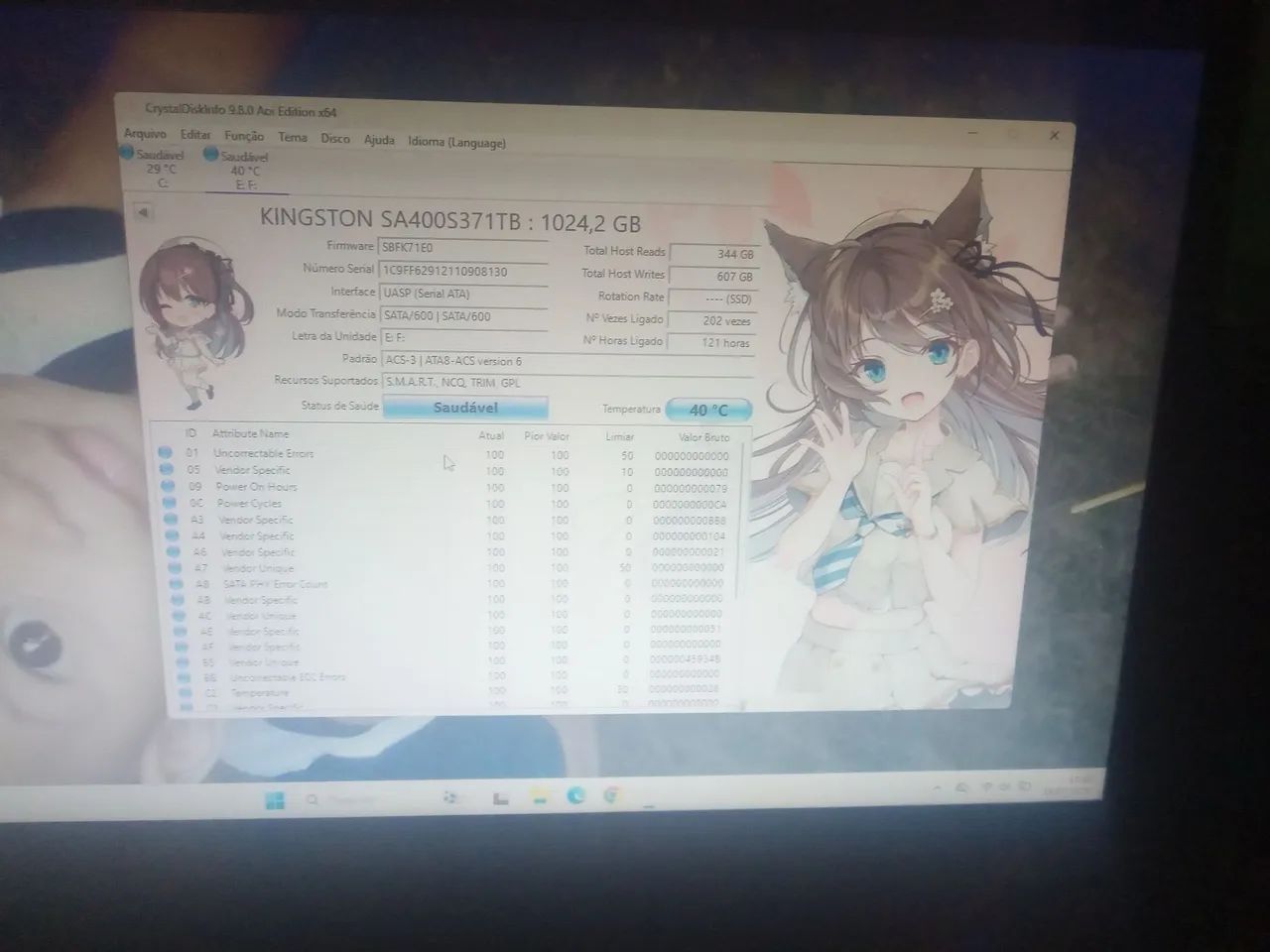This screenshot has height=952, width=1270.
Task: Click the 40 °C temperature button
Action: (708, 410)
